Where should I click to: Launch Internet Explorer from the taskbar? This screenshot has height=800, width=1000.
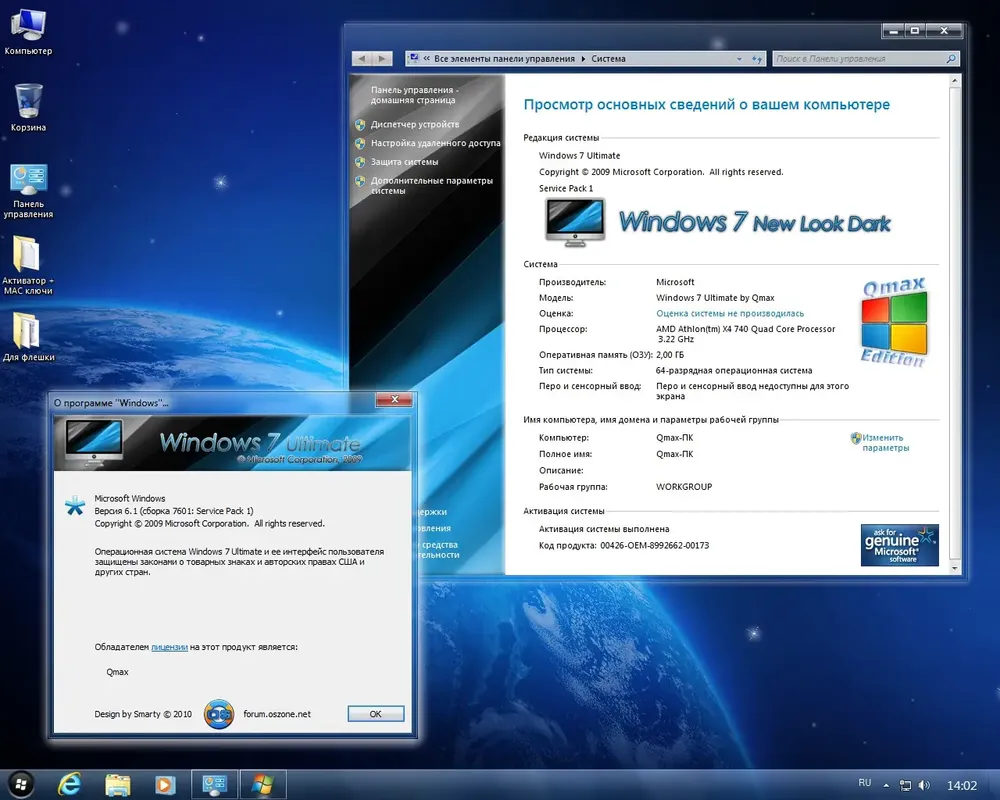69,784
